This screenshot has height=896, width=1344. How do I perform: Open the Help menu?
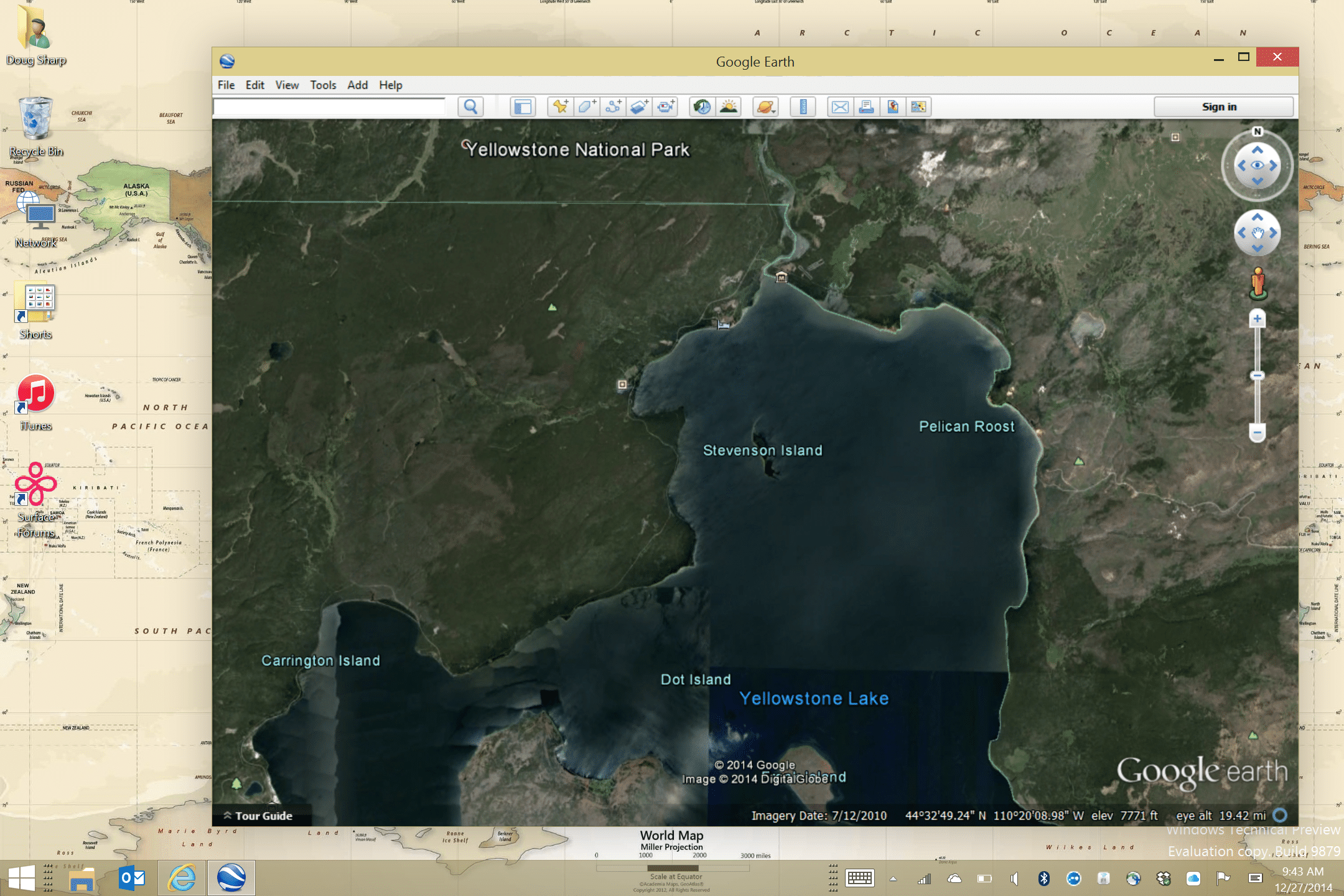[391, 85]
